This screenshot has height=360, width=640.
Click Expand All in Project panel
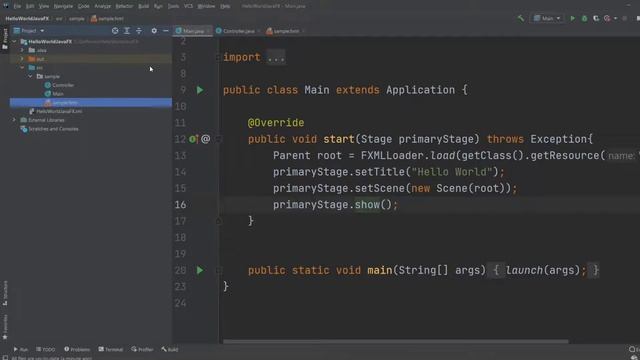click(x=127, y=31)
